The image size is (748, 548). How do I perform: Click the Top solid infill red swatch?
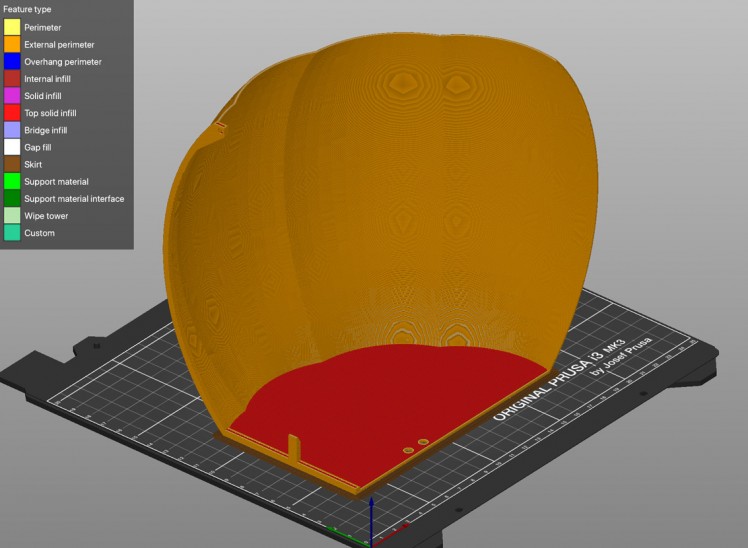(12, 113)
